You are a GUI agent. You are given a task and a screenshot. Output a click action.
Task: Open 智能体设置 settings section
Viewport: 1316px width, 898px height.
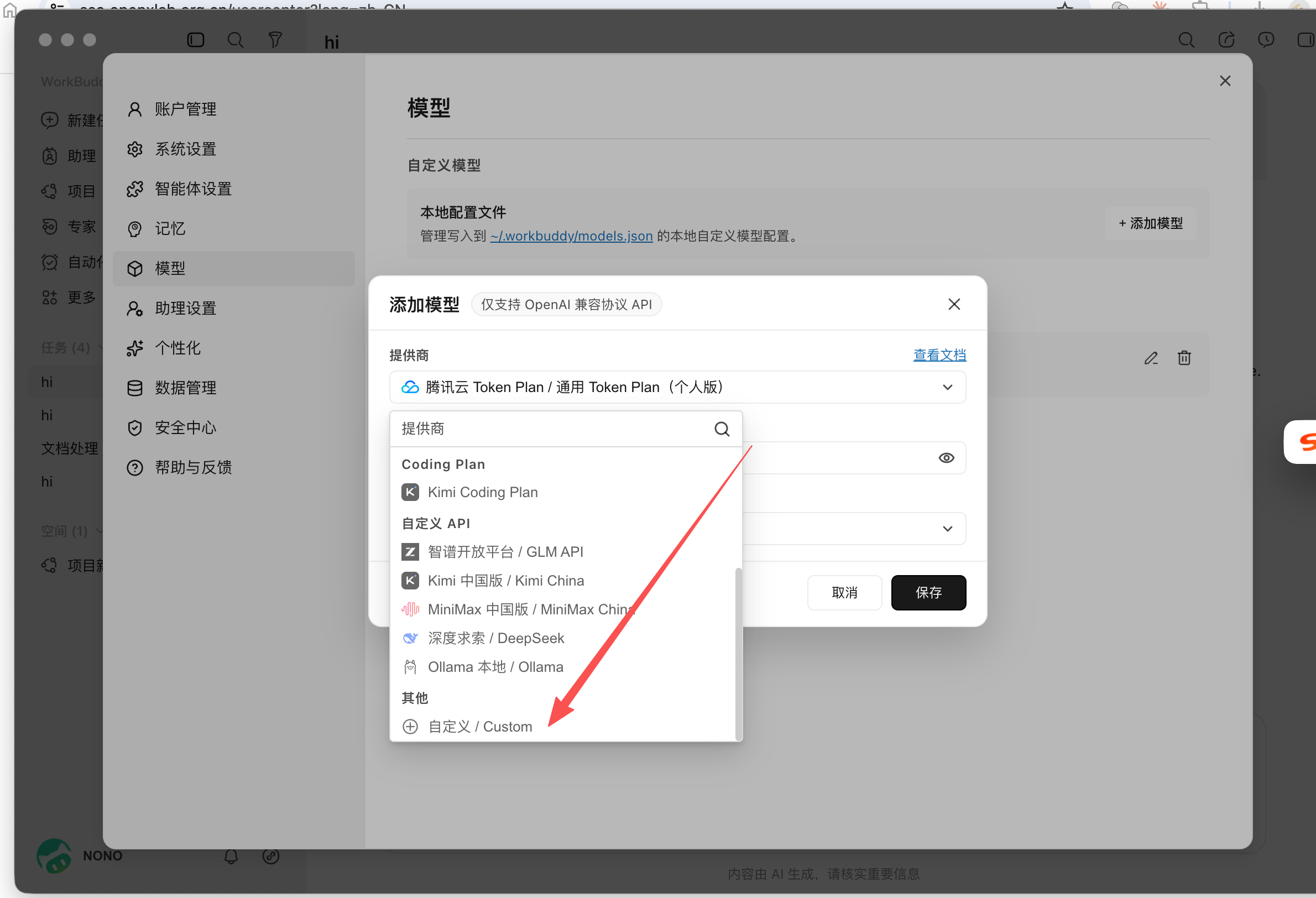point(233,189)
